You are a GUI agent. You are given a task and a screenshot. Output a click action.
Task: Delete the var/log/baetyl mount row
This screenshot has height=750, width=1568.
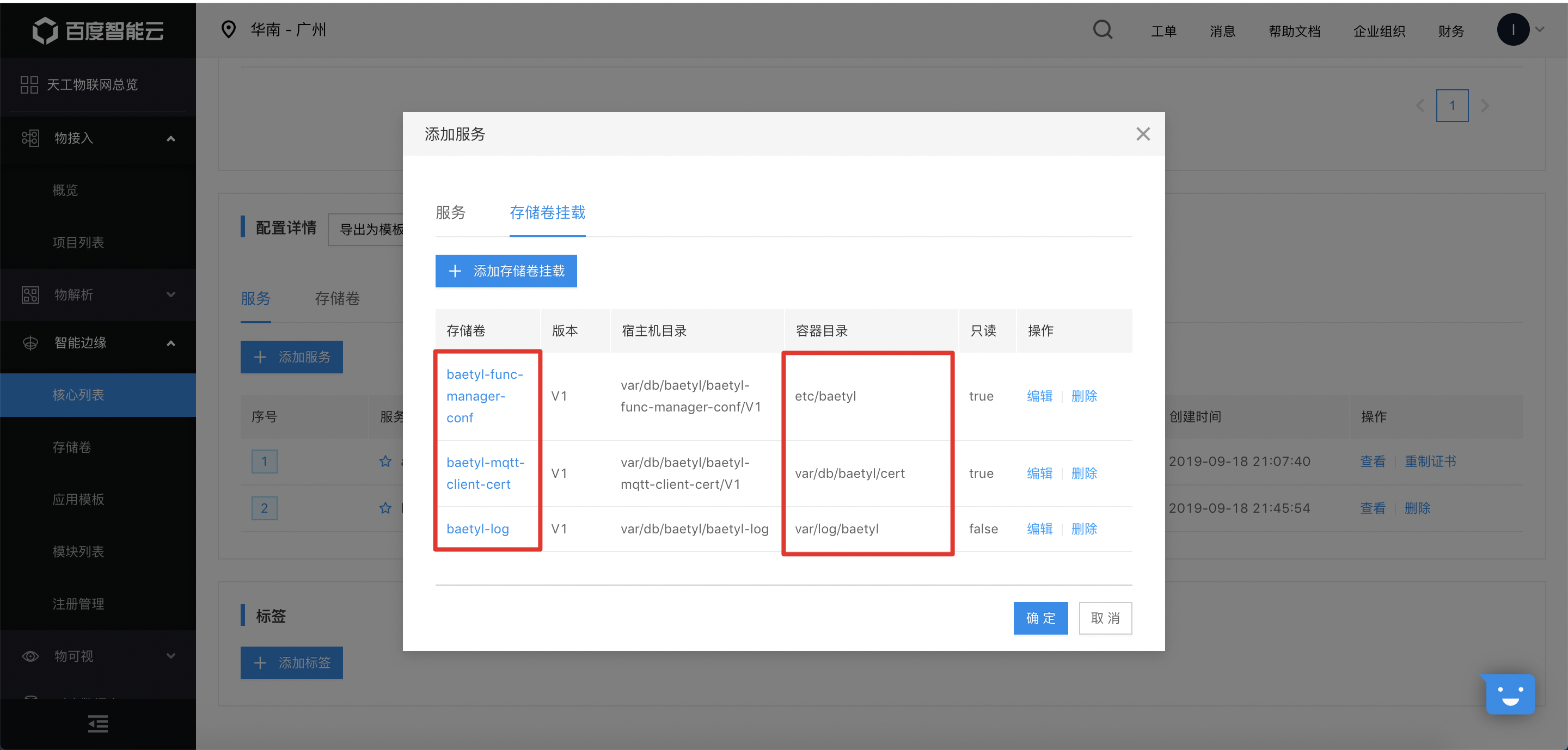pyautogui.click(x=1084, y=528)
